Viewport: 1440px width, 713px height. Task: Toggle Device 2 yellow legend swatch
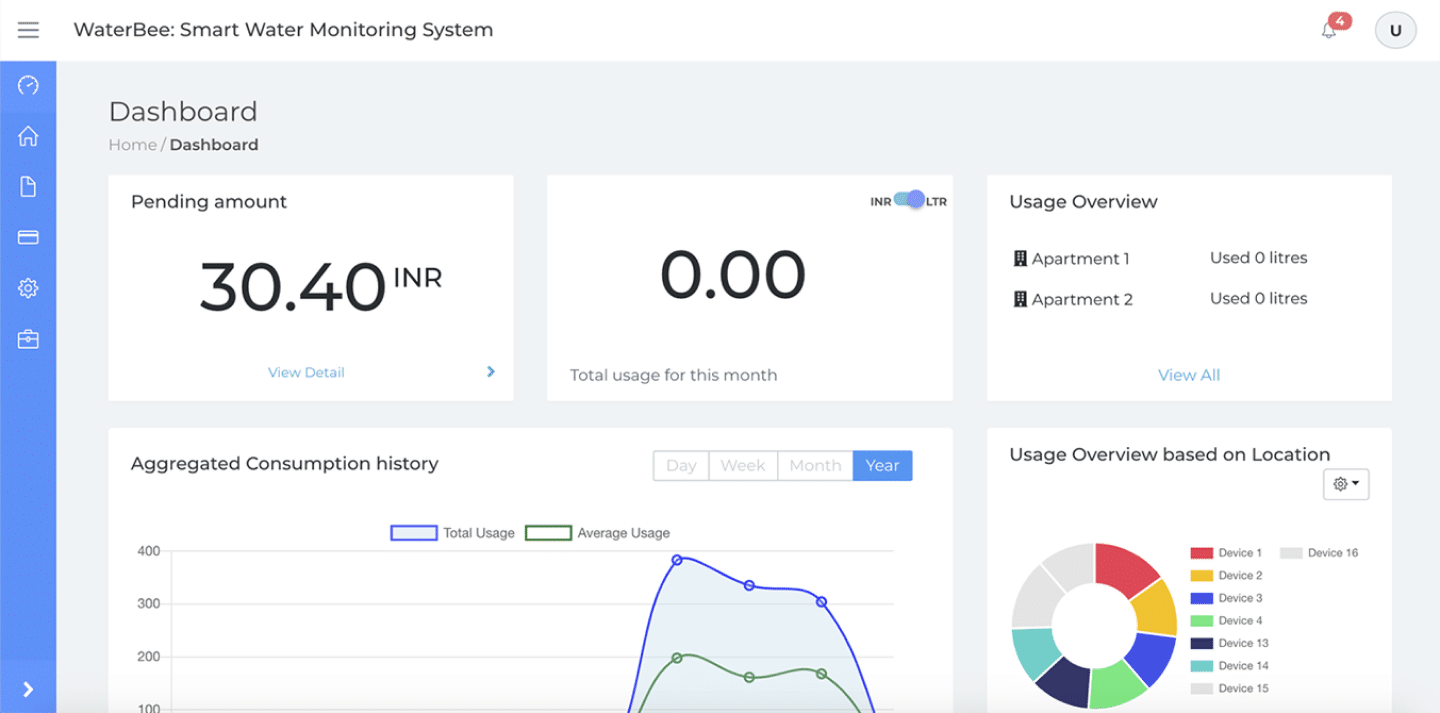click(x=1201, y=576)
